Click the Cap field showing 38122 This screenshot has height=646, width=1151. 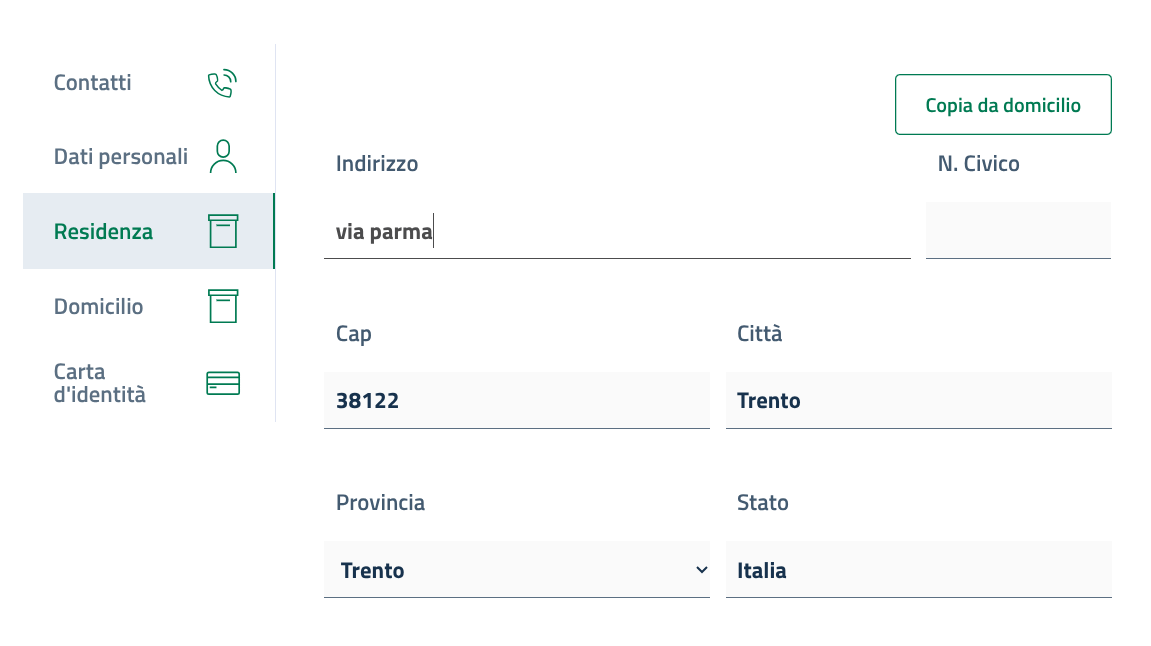pyautogui.click(x=516, y=401)
